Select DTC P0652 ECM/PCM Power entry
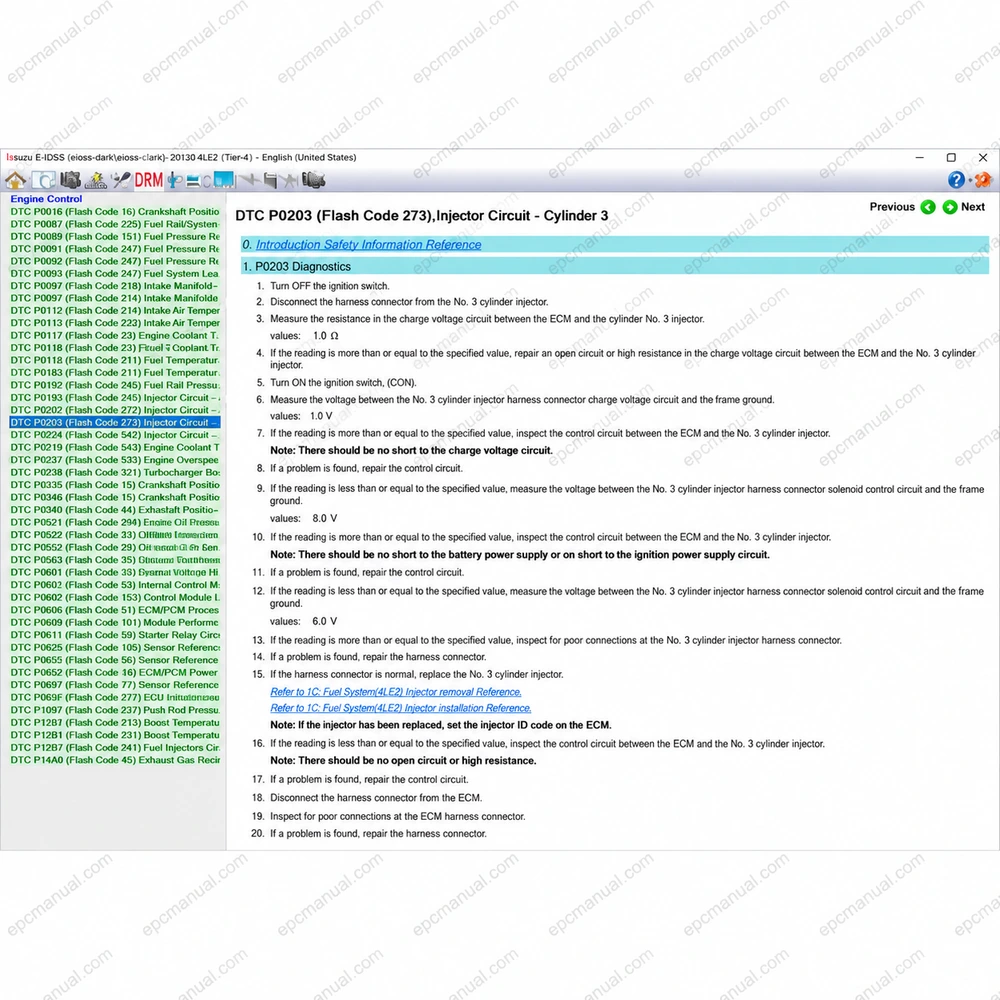The image size is (1000, 1000). click(x=115, y=673)
